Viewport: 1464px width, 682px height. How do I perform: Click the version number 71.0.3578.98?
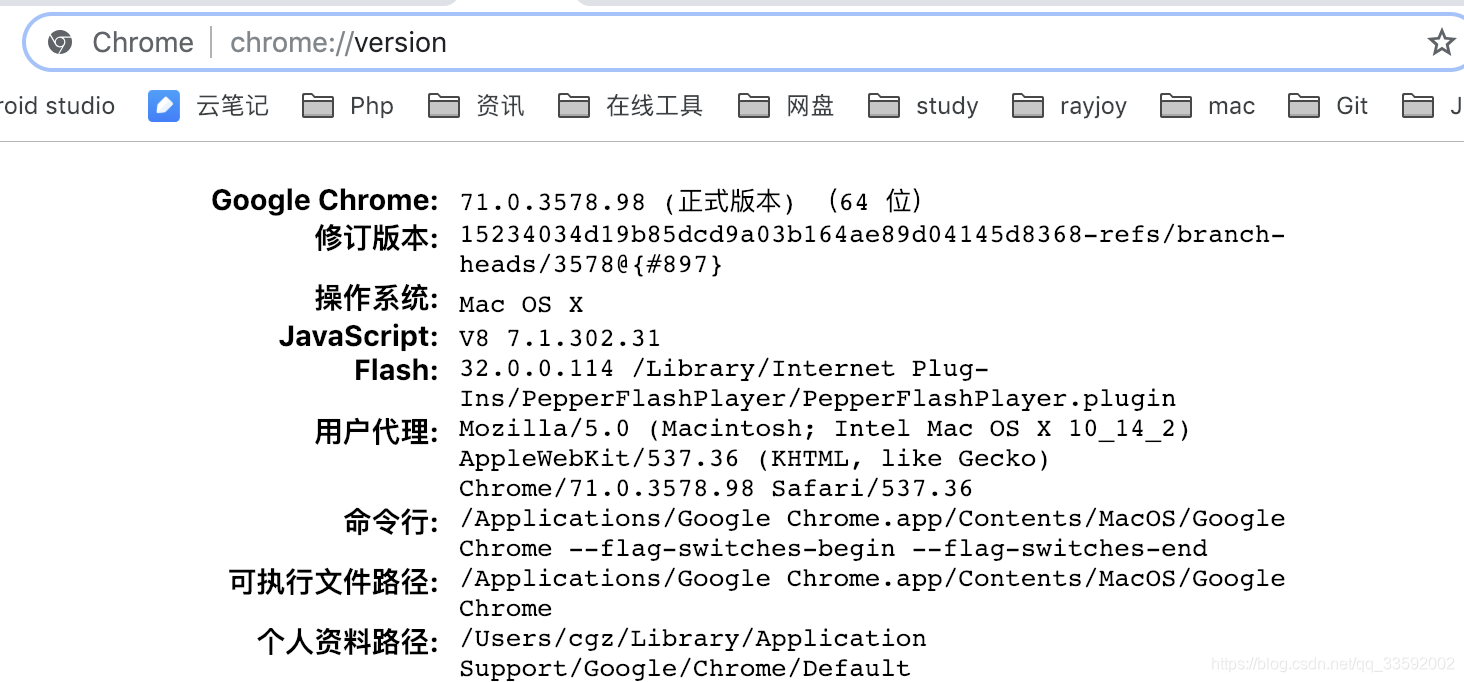(552, 203)
